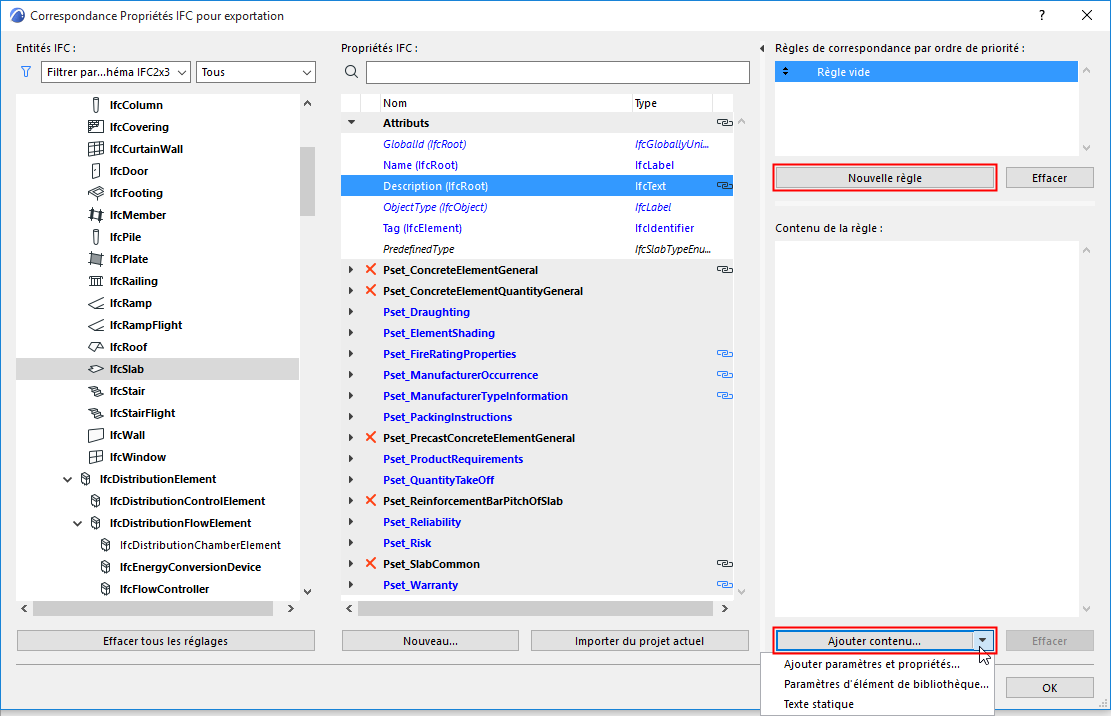1111x716 pixels.
Task: Open the 'Tous' dropdown
Action: 256,72
